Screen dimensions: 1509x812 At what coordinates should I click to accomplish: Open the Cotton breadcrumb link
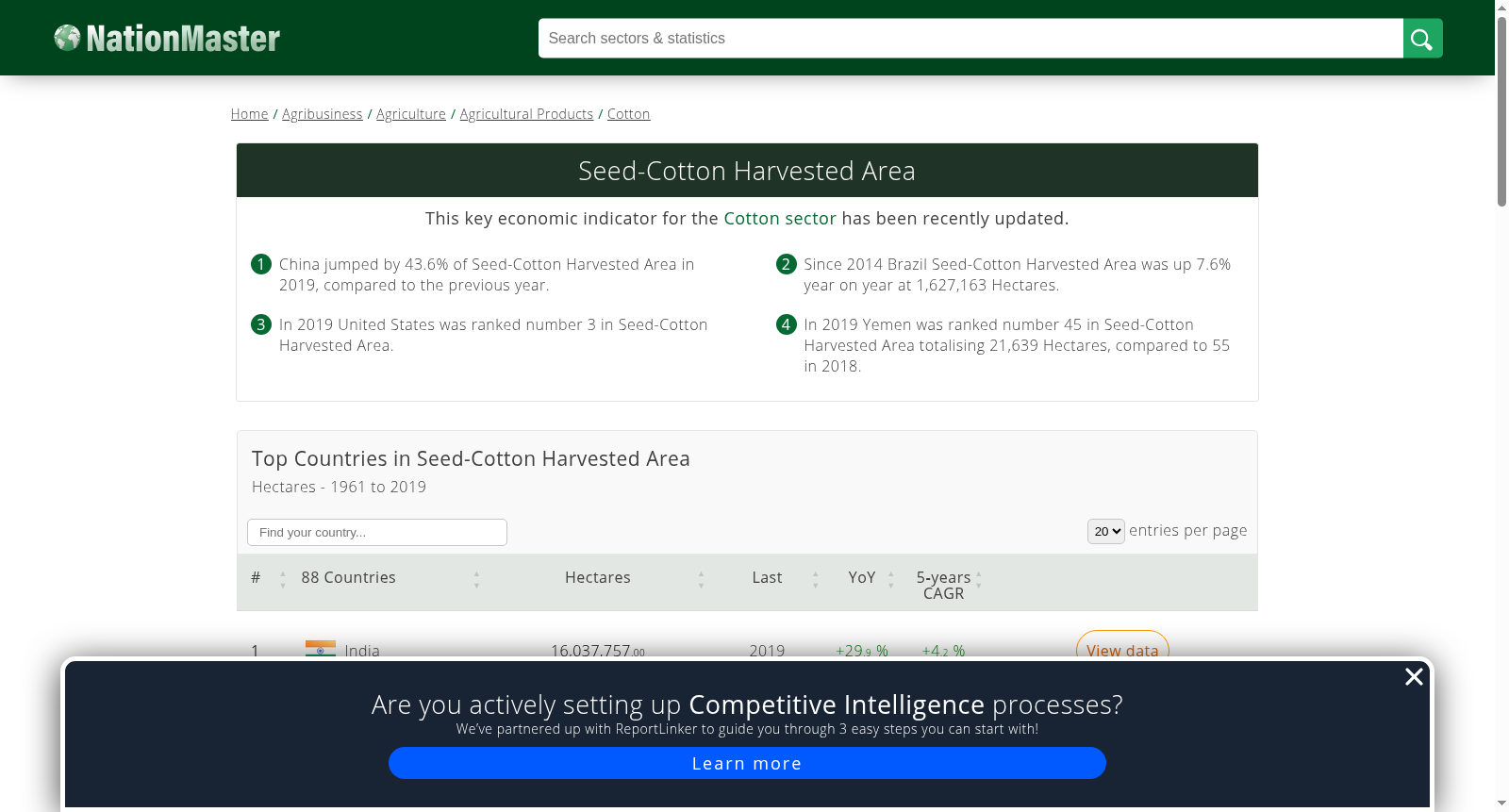click(x=628, y=114)
